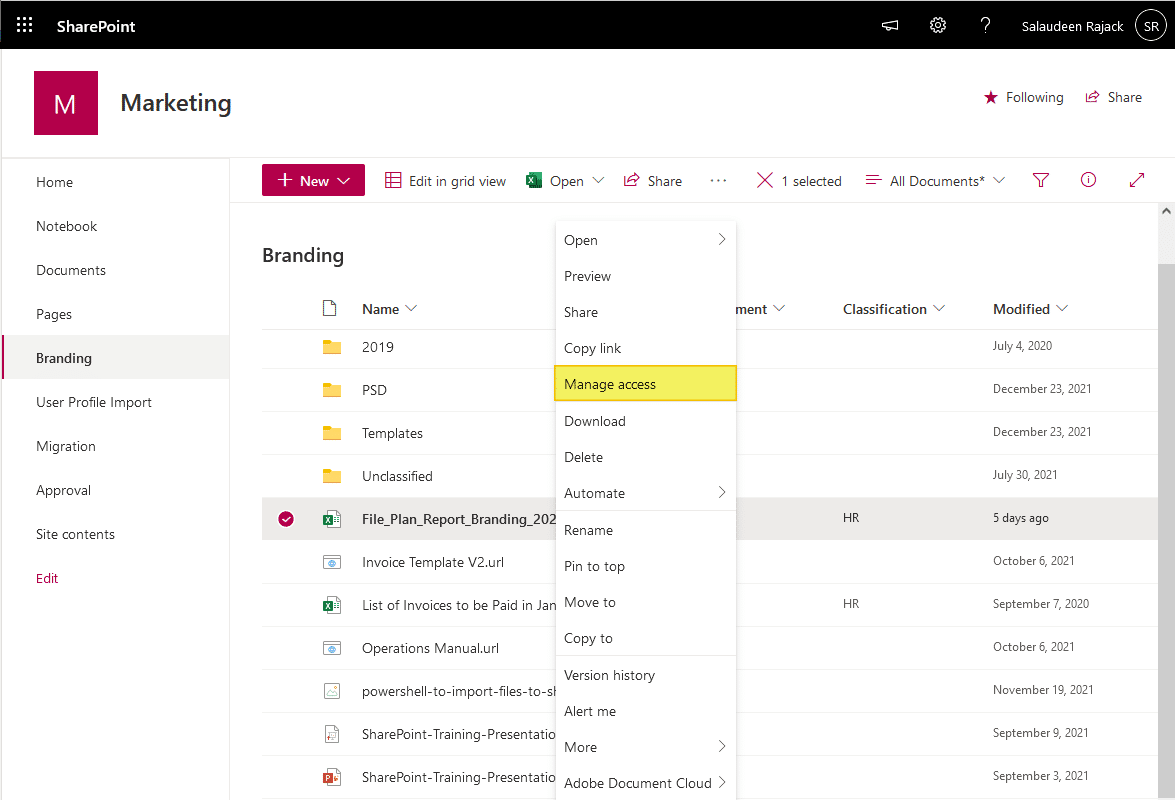
Task: Choose Pin to top
Action: (645, 566)
